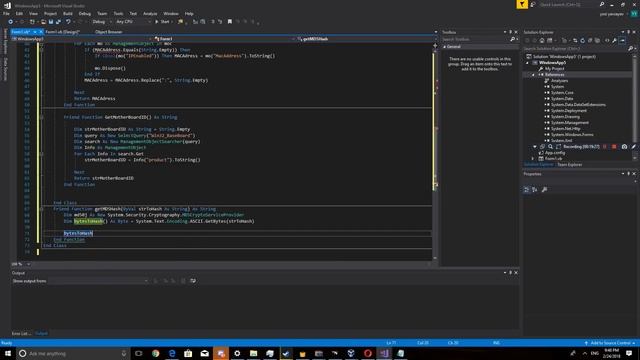The height and width of the screenshot is (360, 640).
Task: Click Alphabetical sort icon in Properties
Action: pyautogui.click(x=535, y=189)
